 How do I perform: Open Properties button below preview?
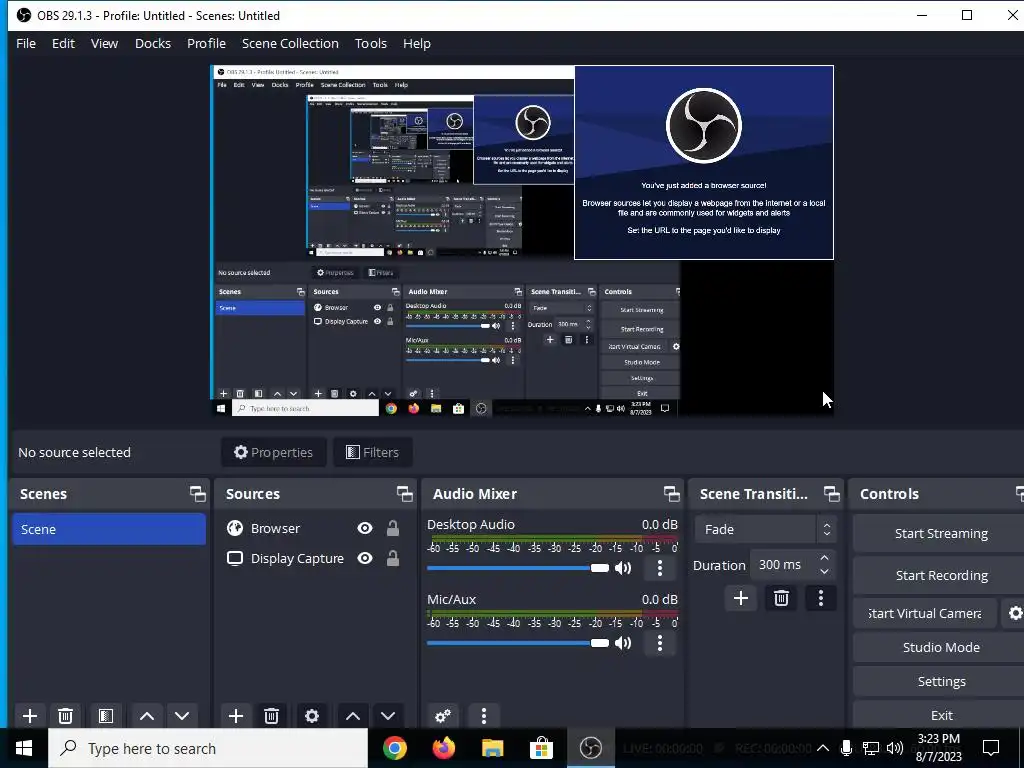[274, 452]
